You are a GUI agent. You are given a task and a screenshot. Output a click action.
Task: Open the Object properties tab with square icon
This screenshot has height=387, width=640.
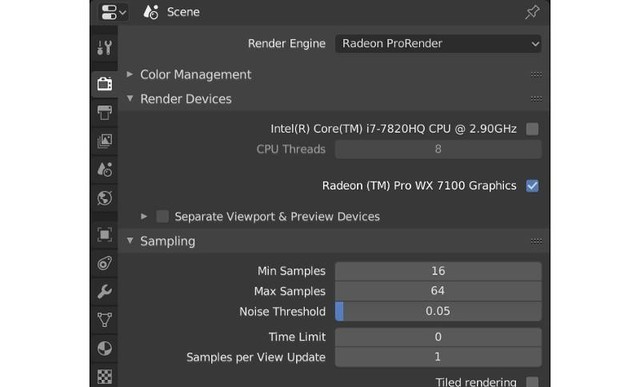coord(104,235)
